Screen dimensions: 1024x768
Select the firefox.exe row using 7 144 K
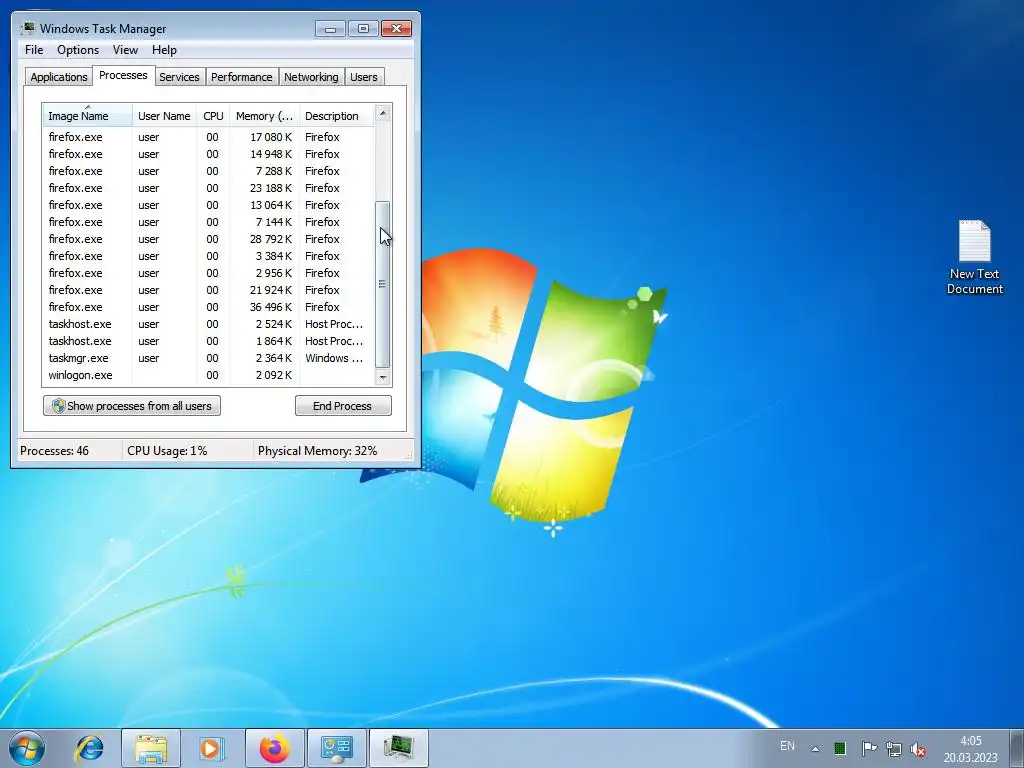coord(208,221)
